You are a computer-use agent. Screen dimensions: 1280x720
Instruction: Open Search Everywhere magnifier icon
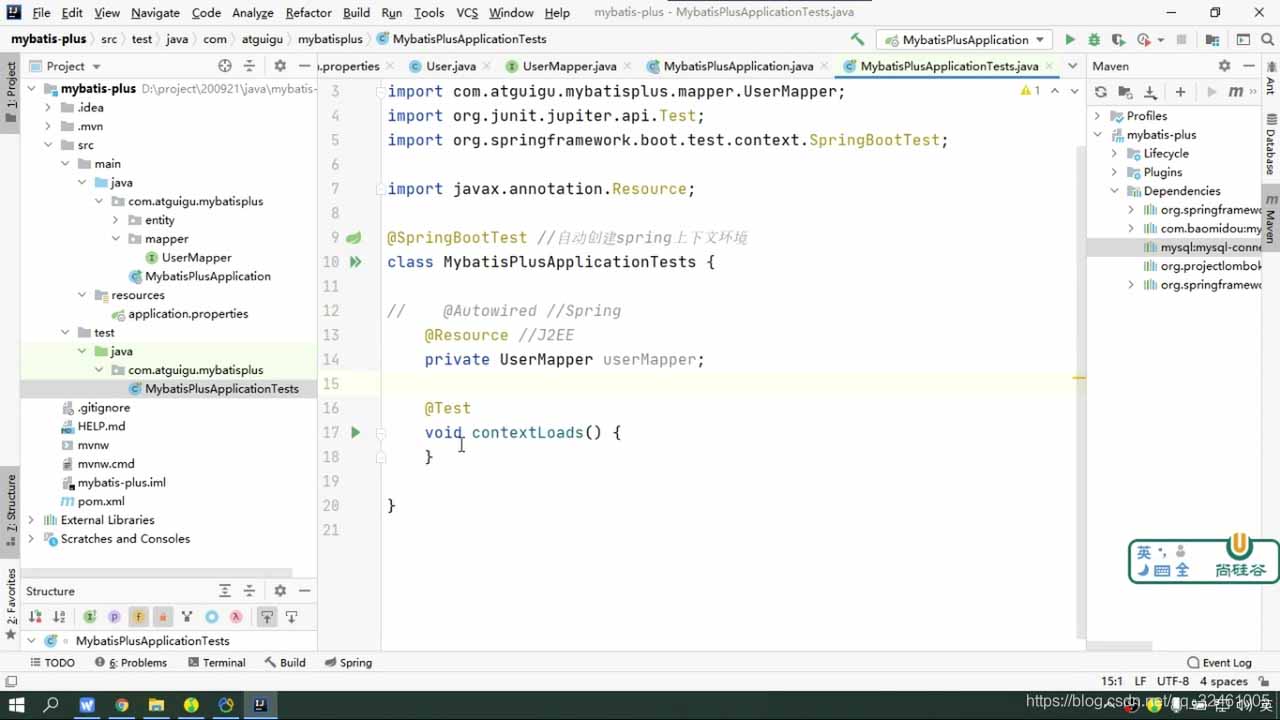click(1267, 40)
